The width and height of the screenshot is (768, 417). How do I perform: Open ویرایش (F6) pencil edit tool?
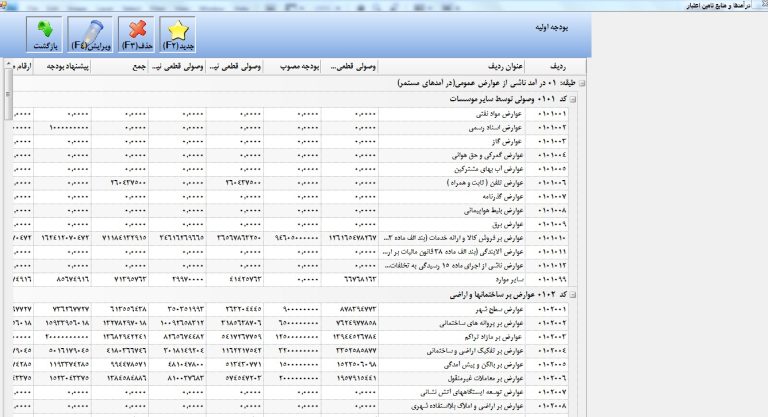click(x=91, y=35)
